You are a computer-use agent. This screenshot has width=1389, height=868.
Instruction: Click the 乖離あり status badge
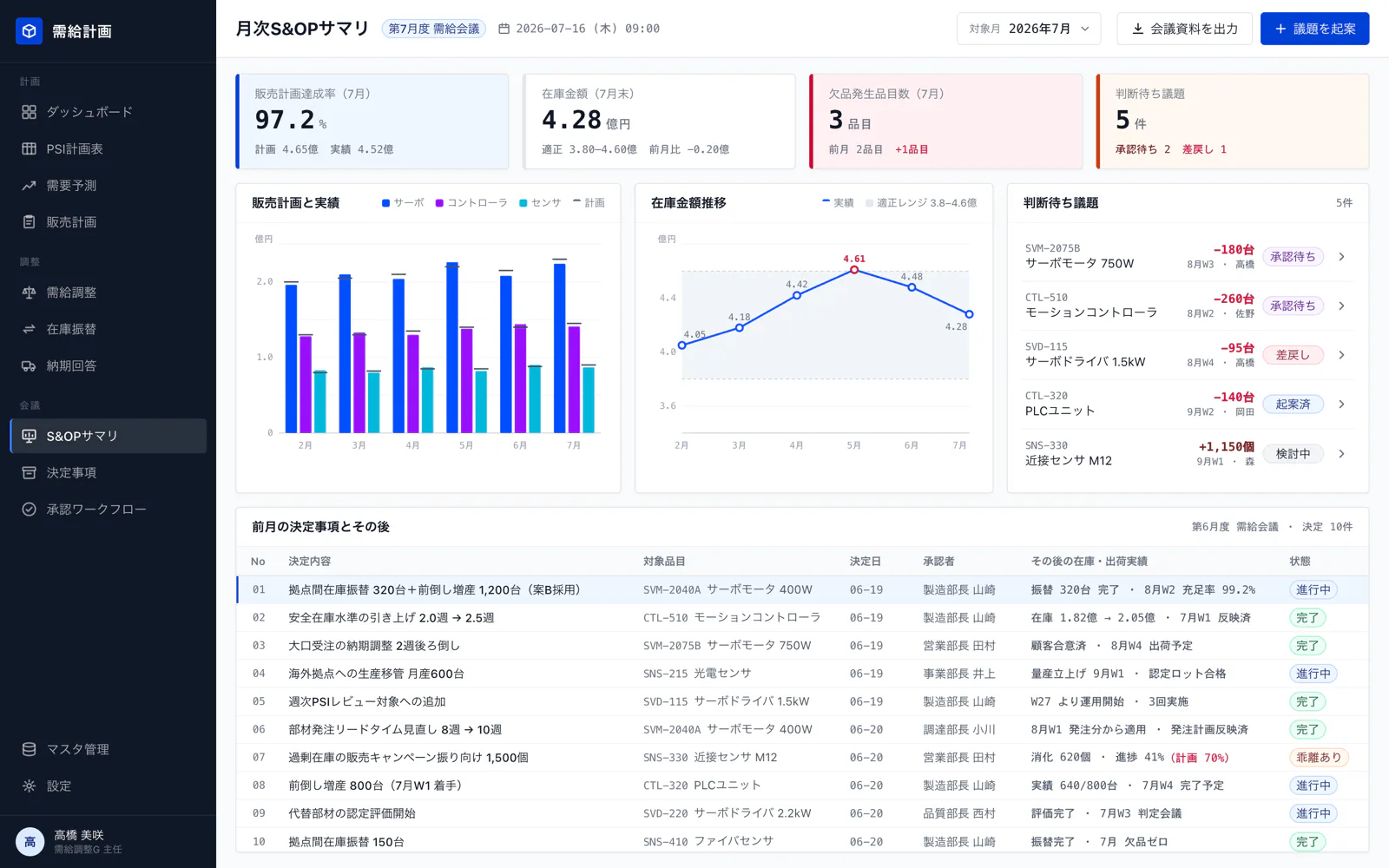[x=1319, y=758]
